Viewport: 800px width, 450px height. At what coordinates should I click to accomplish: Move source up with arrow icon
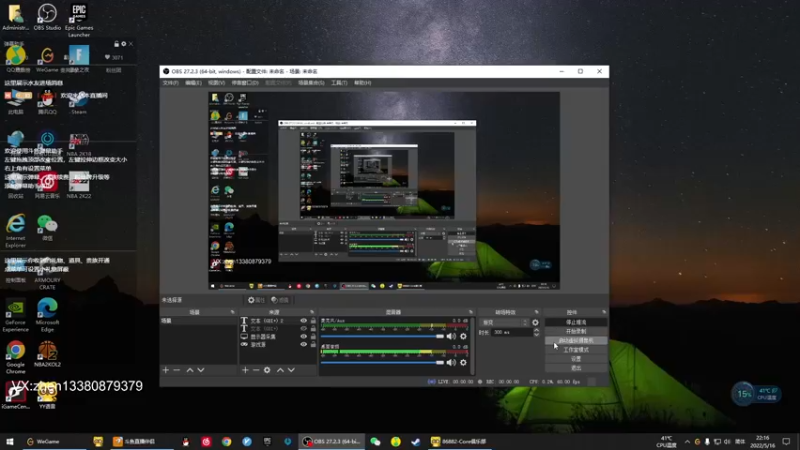pyautogui.click(x=280, y=370)
